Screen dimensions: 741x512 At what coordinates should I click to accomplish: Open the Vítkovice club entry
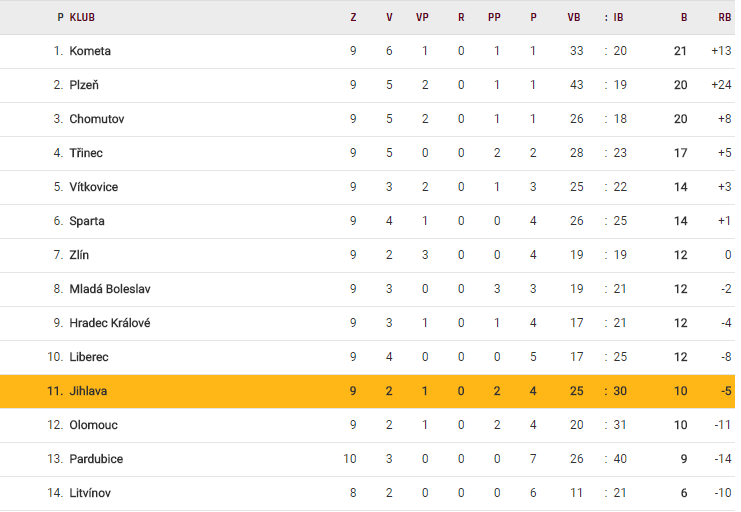tap(94, 187)
